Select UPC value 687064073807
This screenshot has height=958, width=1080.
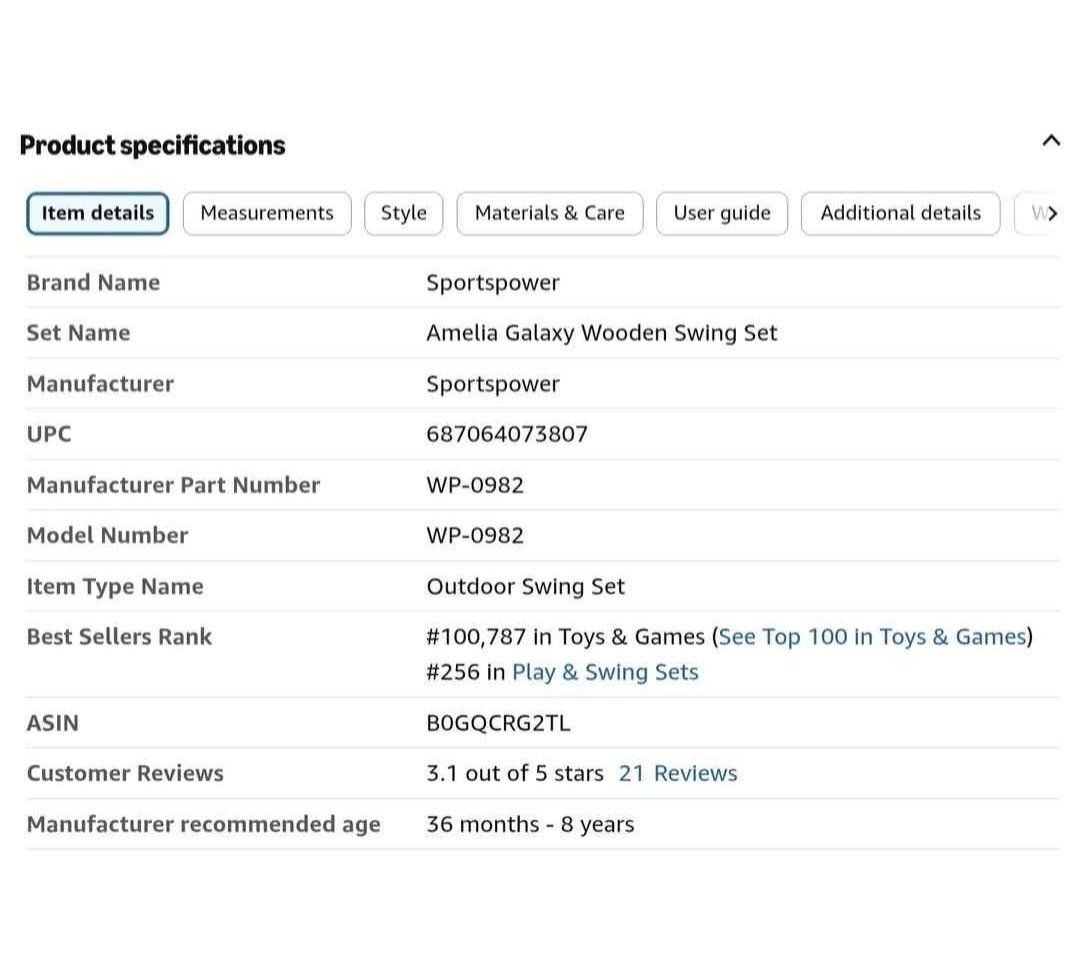[507, 435]
